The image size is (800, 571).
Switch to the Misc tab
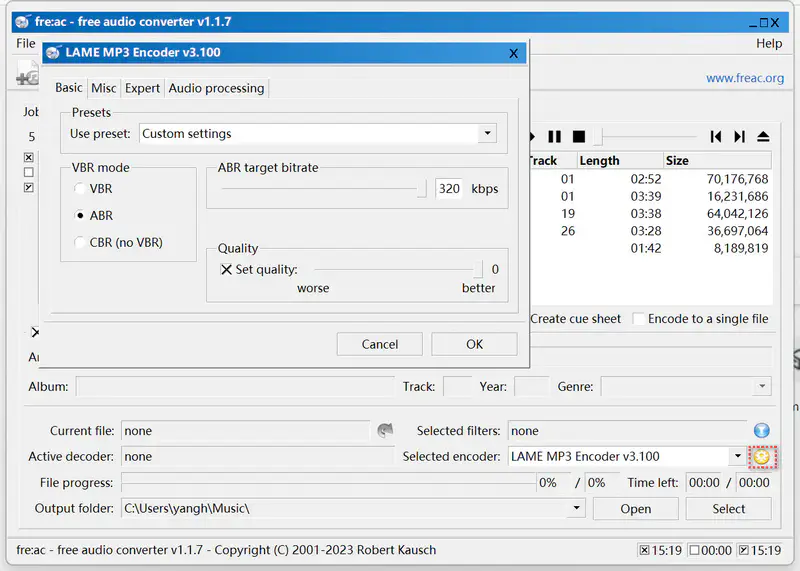[104, 88]
